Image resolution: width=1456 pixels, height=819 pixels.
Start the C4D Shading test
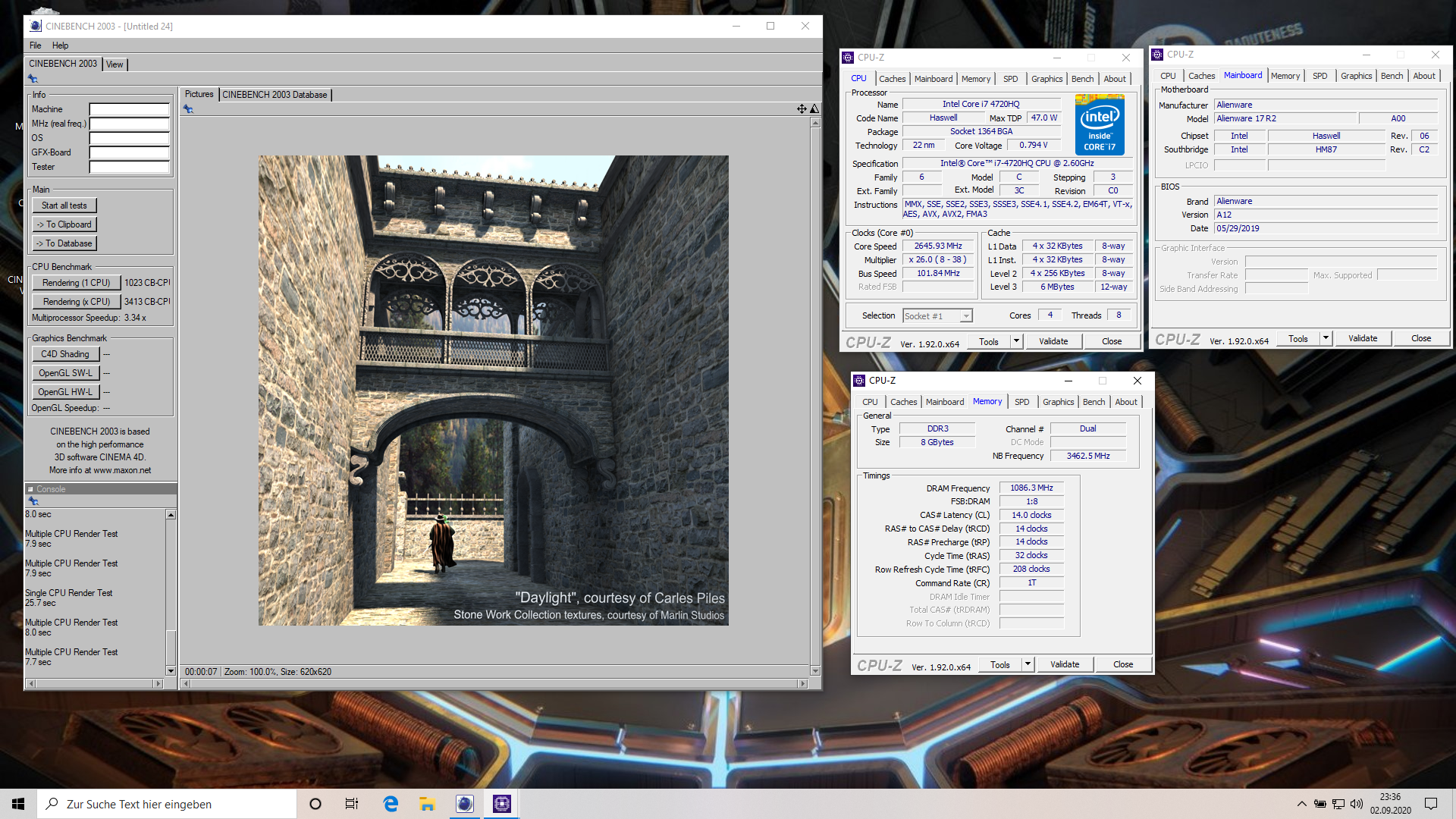coord(65,354)
